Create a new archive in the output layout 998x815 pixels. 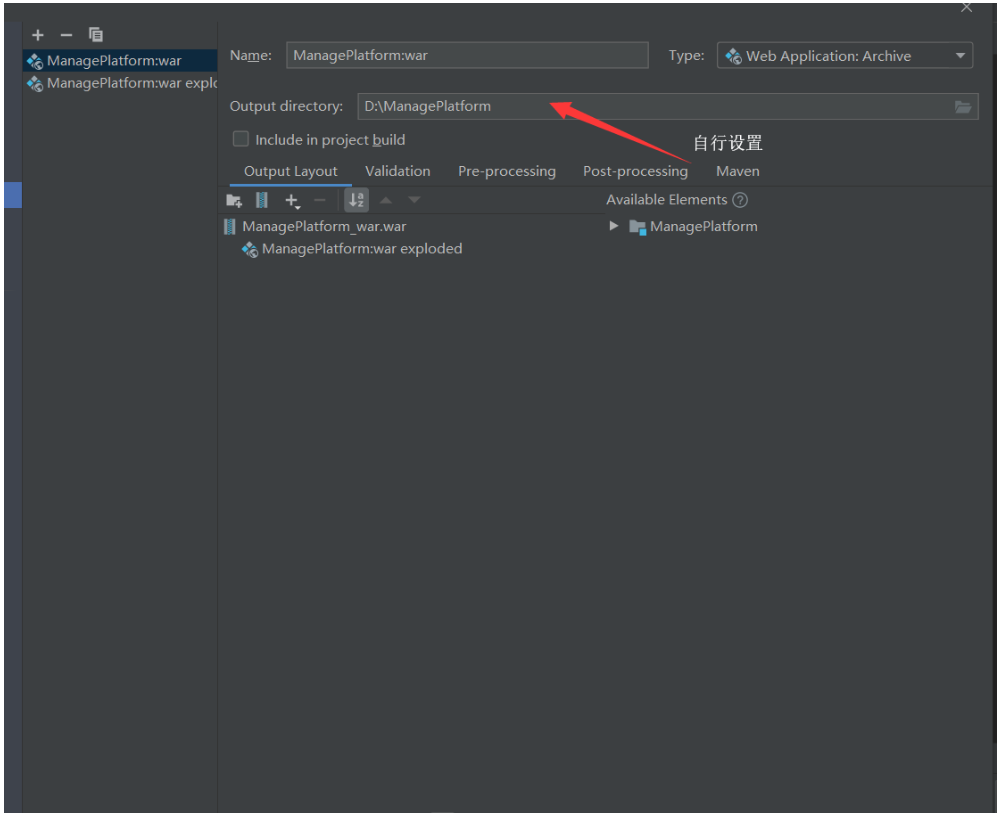tap(262, 200)
